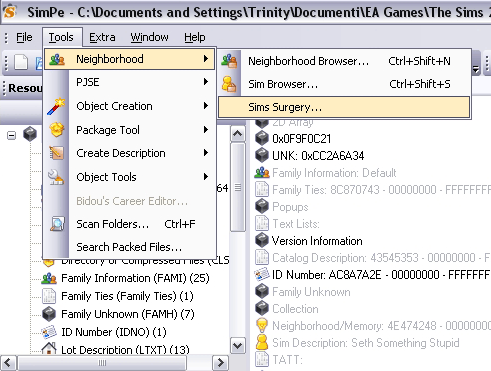Click the Create Description pencil icon
The height and width of the screenshot is (371, 491).
pyautogui.click(x=56, y=153)
